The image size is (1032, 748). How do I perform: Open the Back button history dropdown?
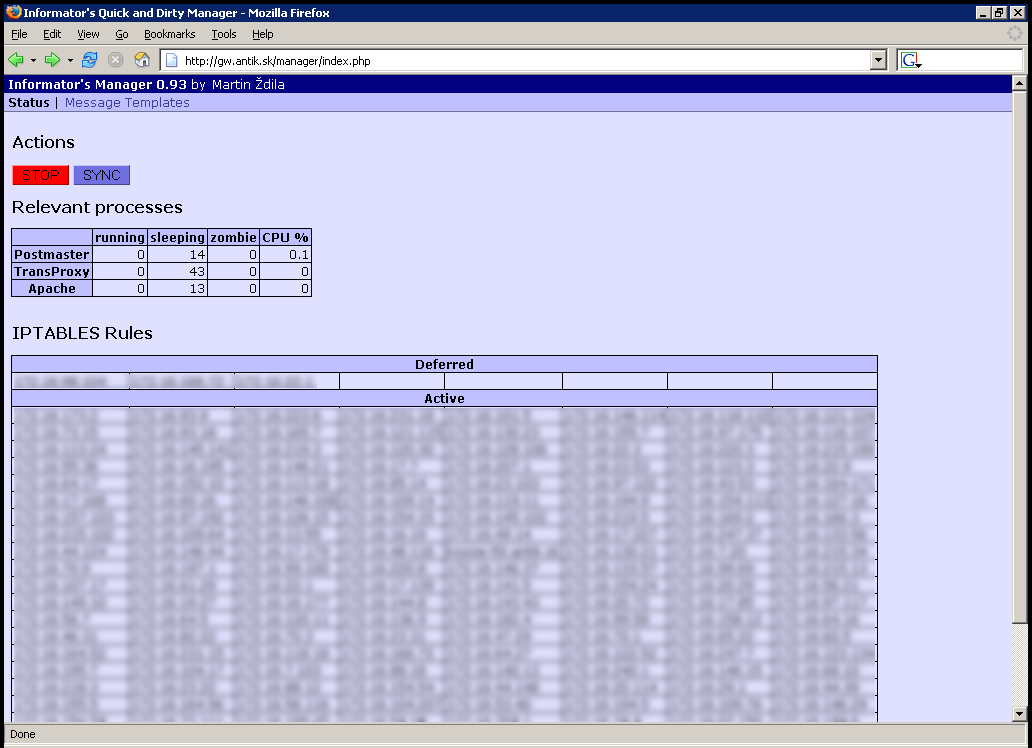click(x=33, y=61)
